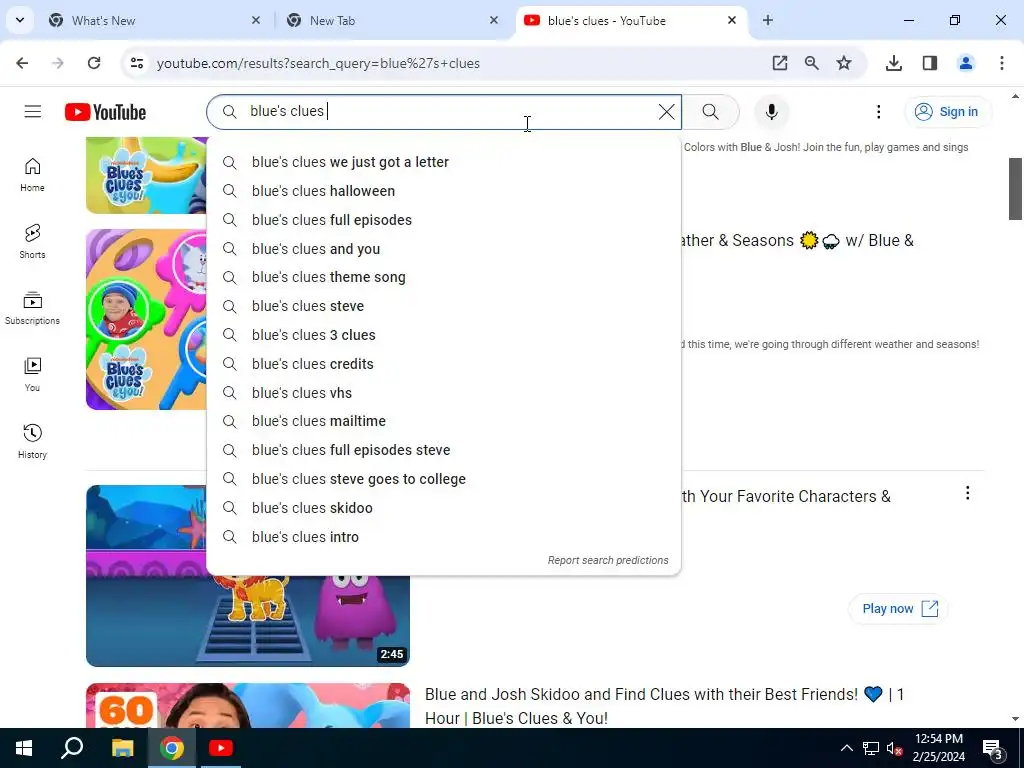Open the Weather & Seasons video thumbnail
1024x768 pixels.
click(x=146, y=319)
